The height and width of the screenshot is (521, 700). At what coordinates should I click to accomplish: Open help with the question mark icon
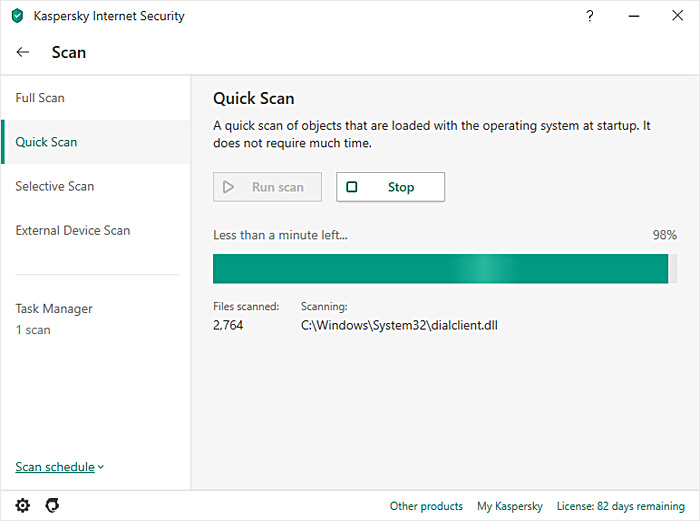pos(589,16)
